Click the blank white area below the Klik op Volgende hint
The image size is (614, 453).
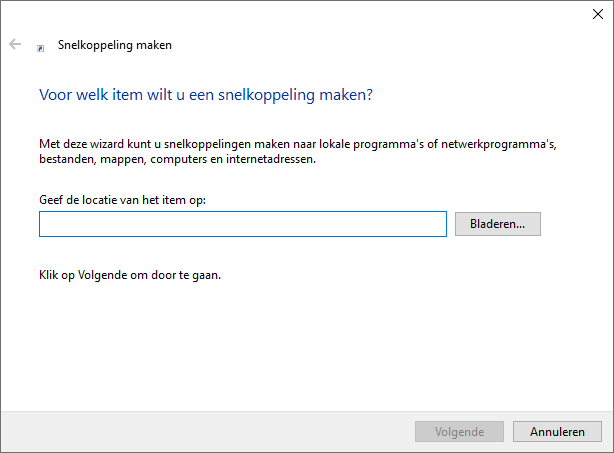tap(305, 345)
